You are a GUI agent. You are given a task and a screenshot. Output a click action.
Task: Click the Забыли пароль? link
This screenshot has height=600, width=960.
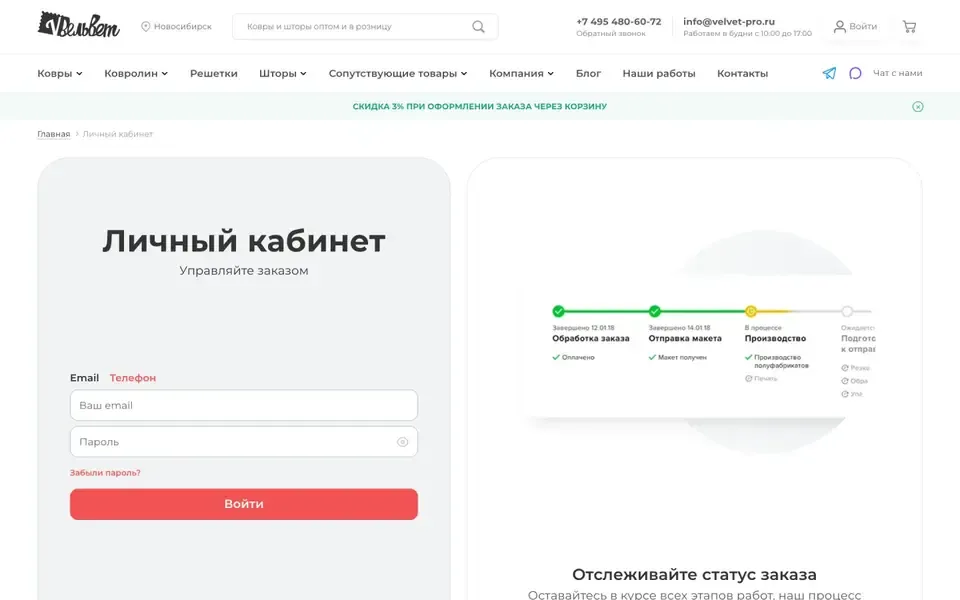pyautogui.click(x=105, y=473)
